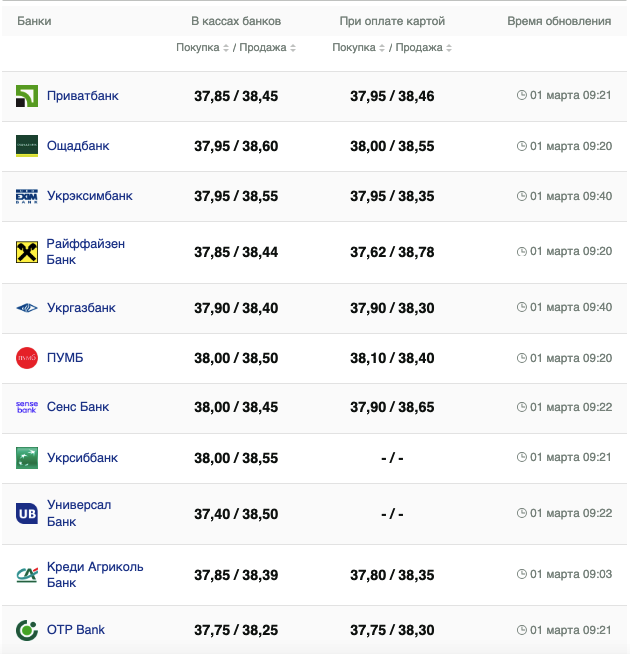
Task: Click the Universal Bank UB logo
Action: click(27, 514)
